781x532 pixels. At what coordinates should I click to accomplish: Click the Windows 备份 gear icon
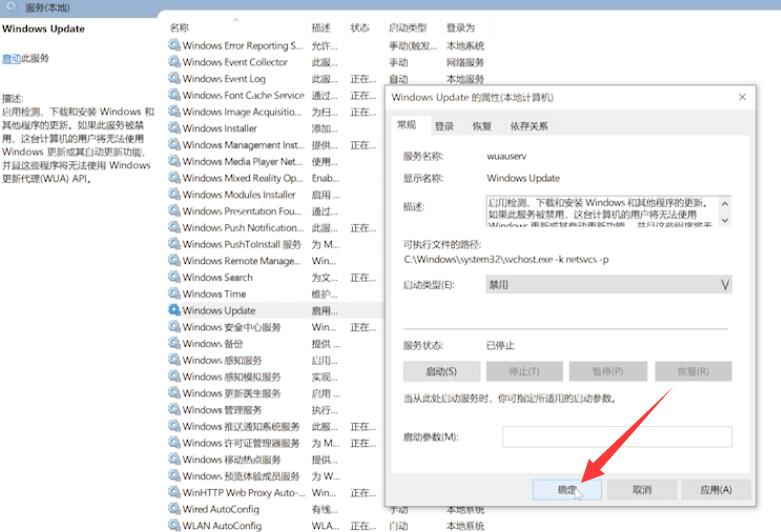click(x=174, y=343)
